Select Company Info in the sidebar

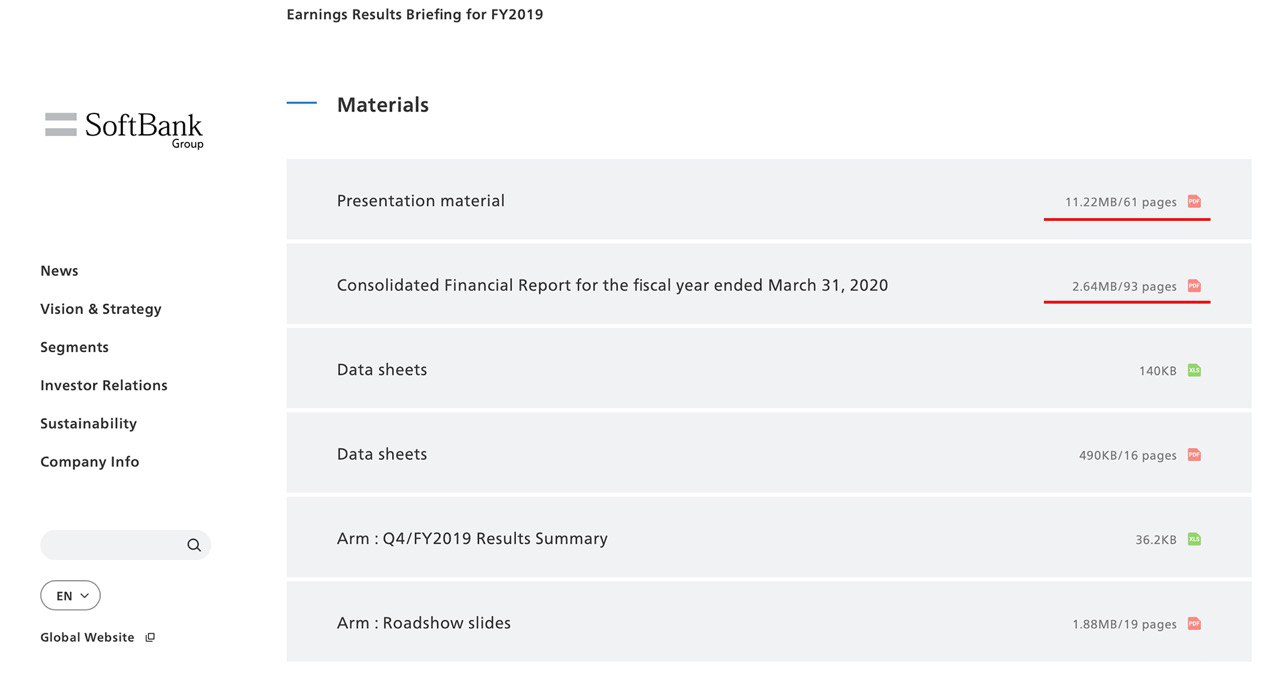[x=89, y=462]
